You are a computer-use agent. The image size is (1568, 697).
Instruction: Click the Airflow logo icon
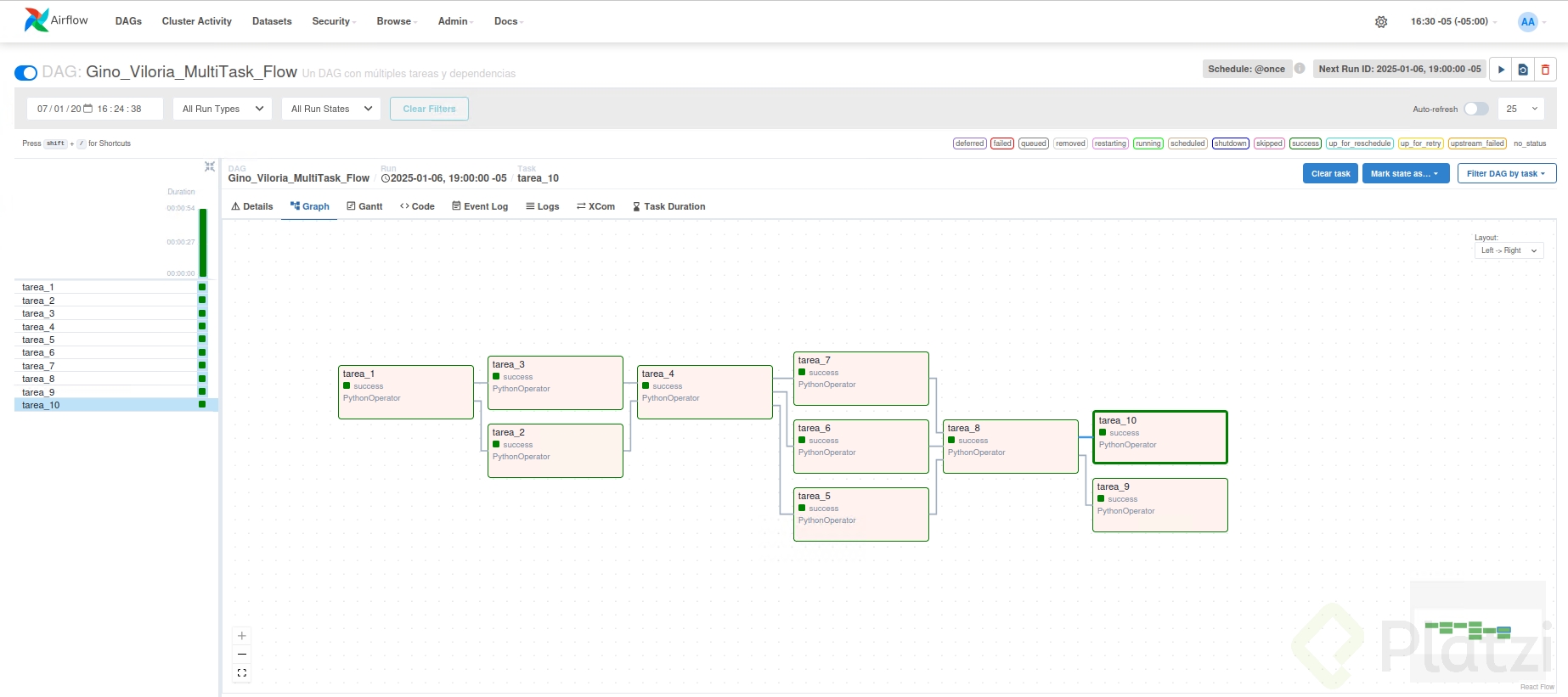[37, 20]
